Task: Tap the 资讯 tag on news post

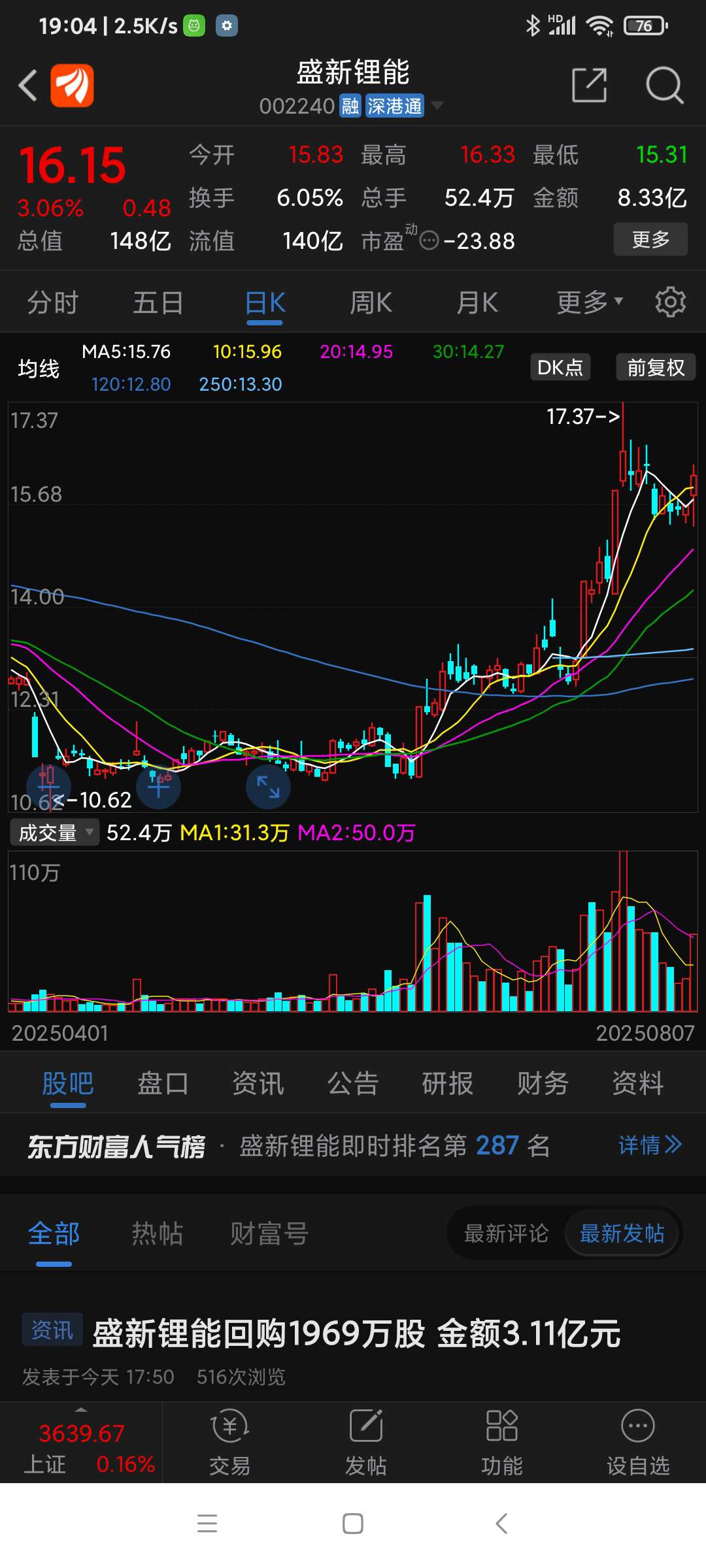Action: pyautogui.click(x=52, y=1330)
